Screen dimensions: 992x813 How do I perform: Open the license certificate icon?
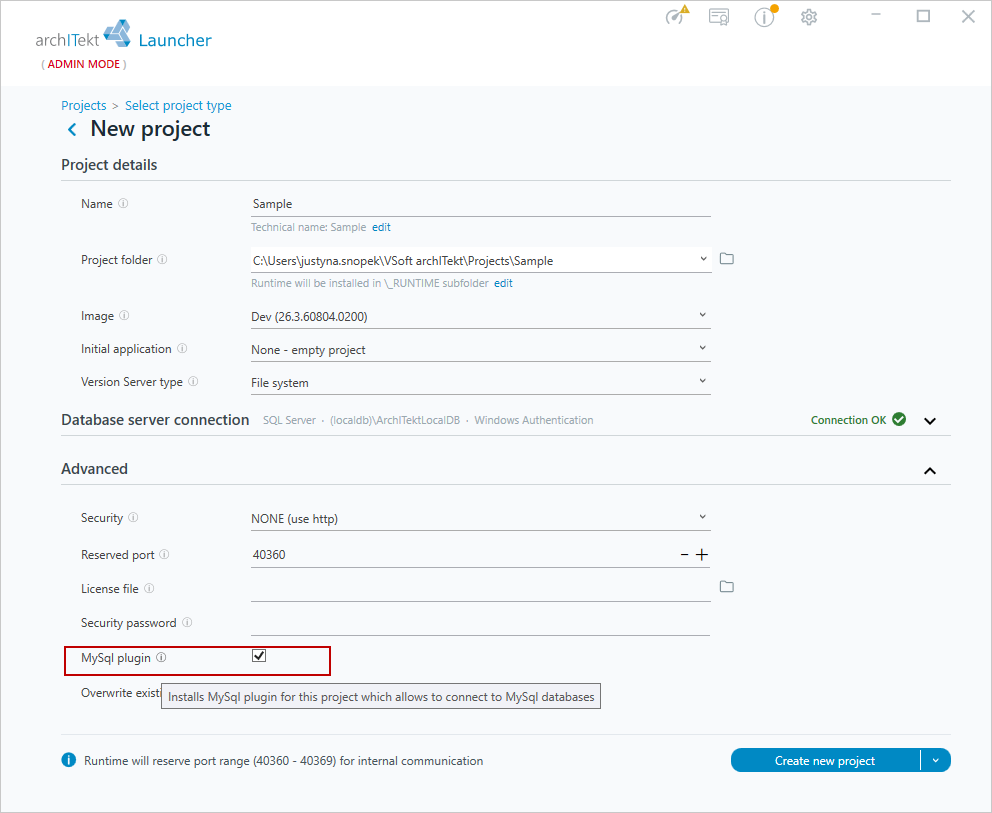coord(719,16)
